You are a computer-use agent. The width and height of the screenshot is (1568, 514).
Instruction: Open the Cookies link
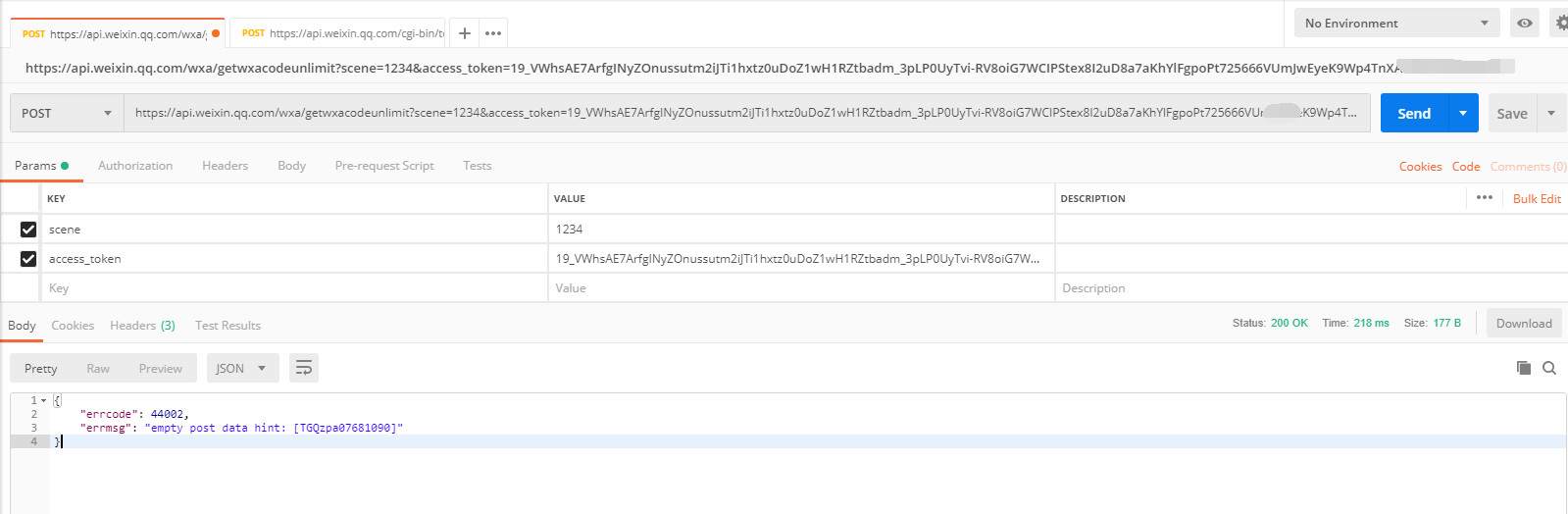pos(1420,167)
